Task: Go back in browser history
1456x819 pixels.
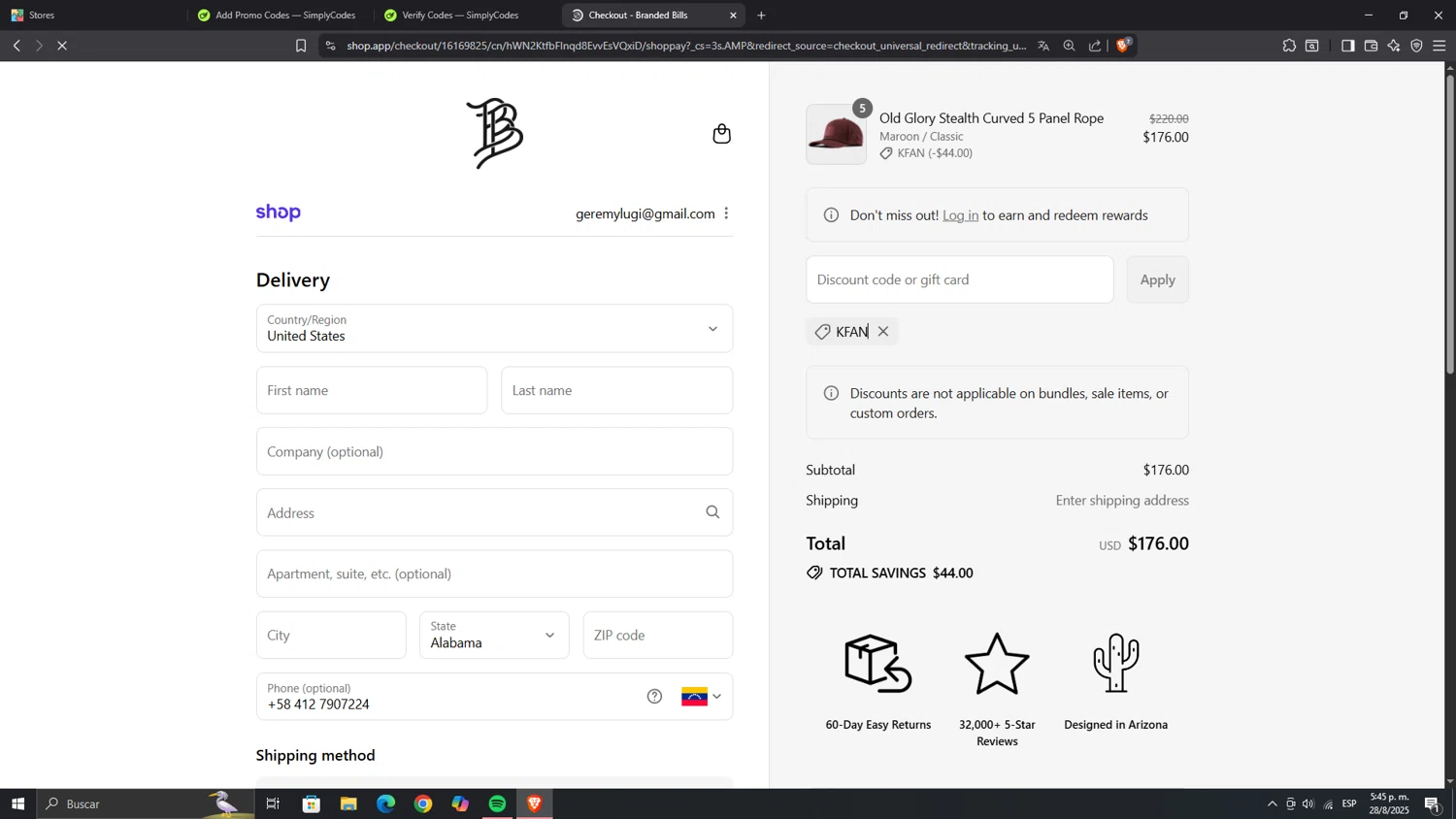Action: 17,46
